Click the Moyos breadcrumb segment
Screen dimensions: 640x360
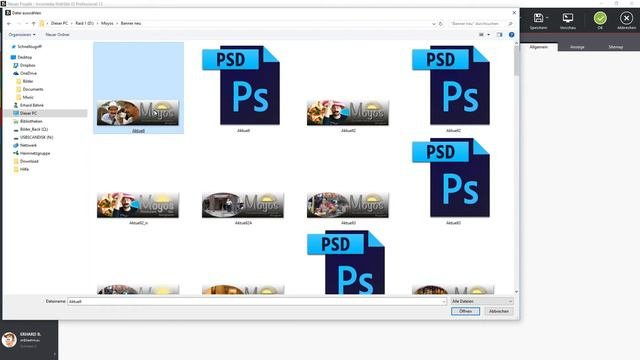(107, 24)
